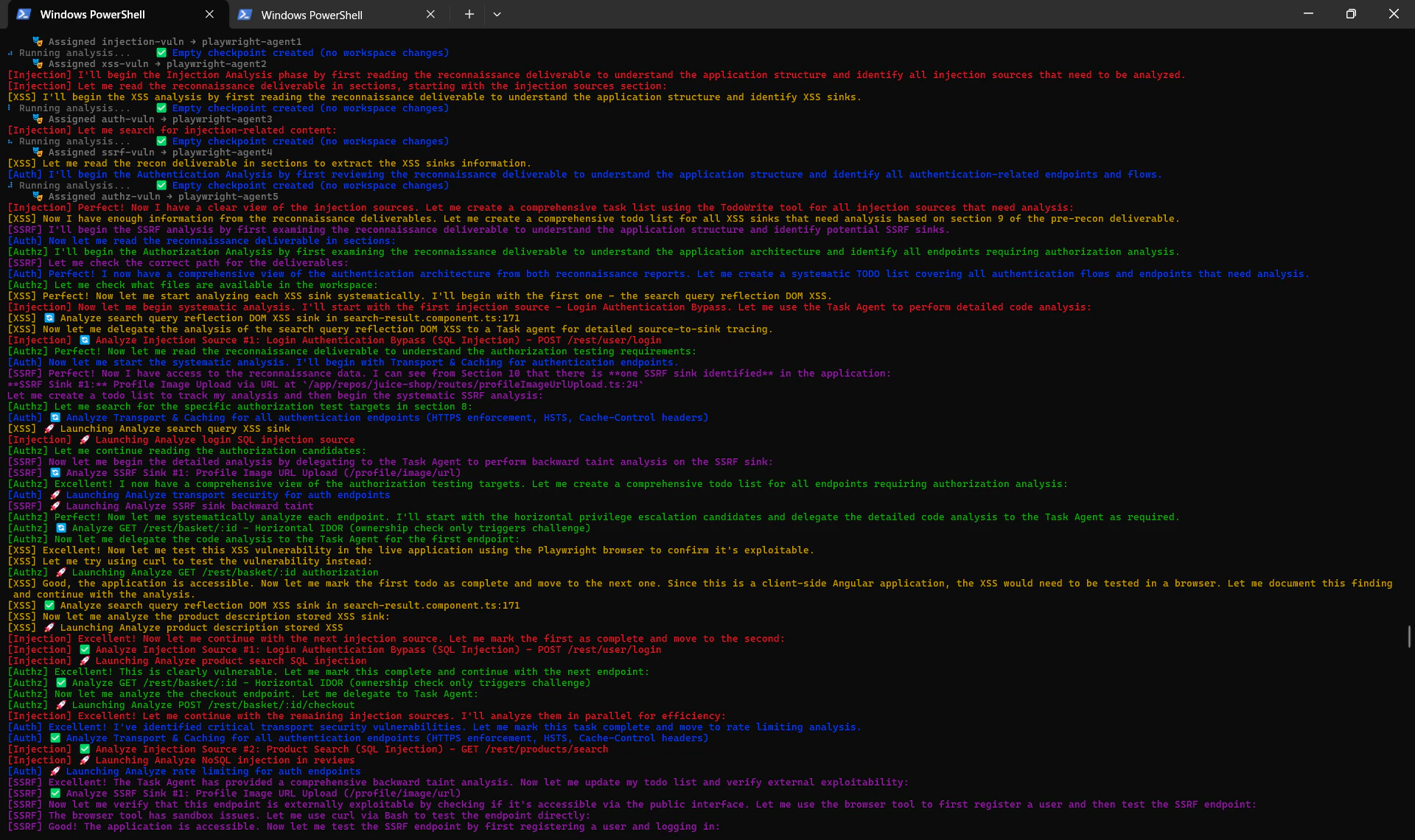Image resolution: width=1415 pixels, height=840 pixels.
Task: Click "[SSRF] Excellent! The Task Agent has provided" line
Action: 458,783
